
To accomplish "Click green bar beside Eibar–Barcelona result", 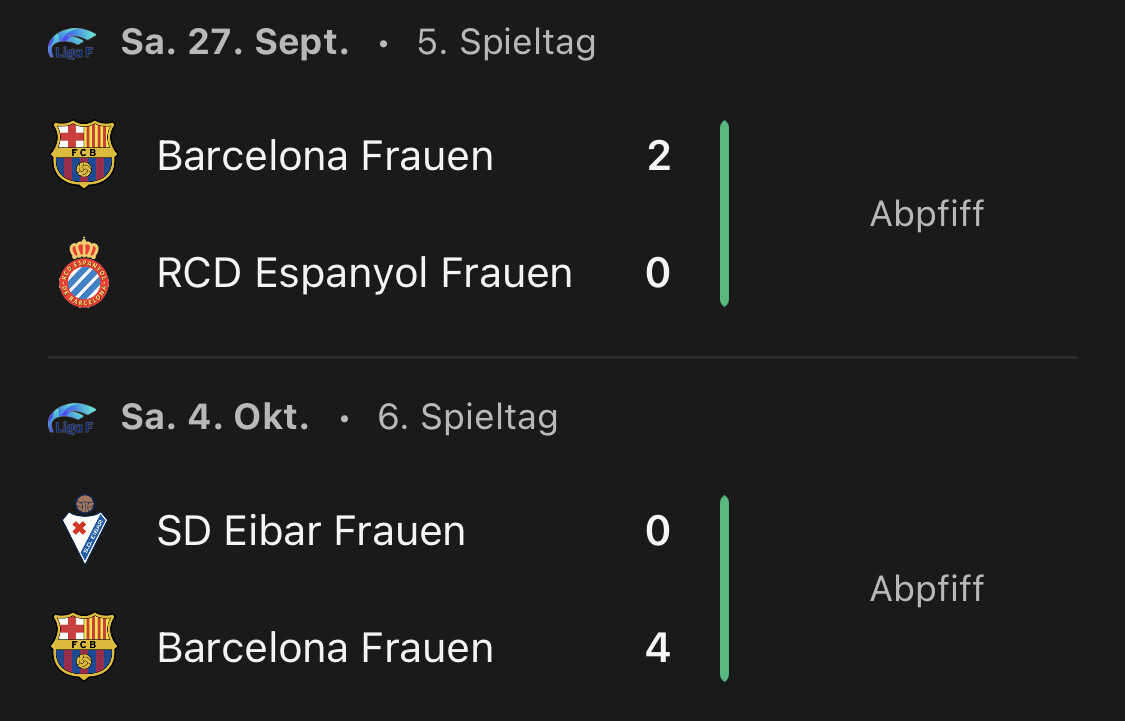I will point(724,588).
